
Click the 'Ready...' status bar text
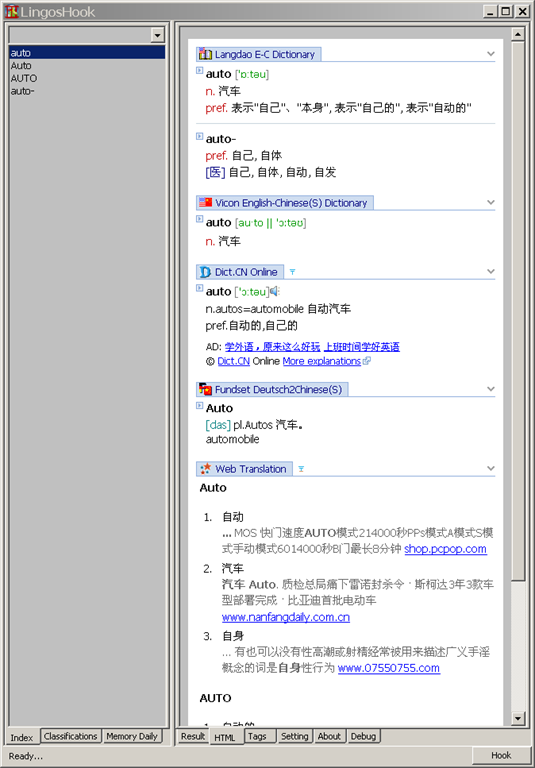point(25,756)
